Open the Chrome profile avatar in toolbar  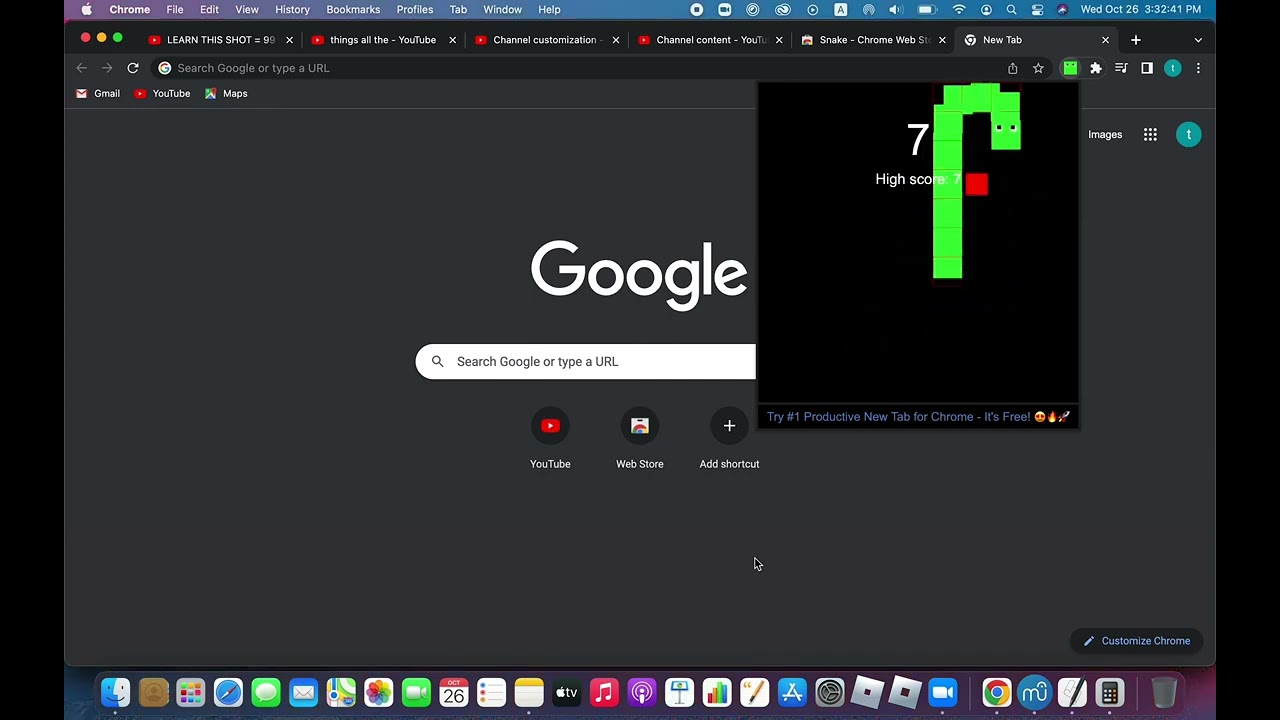pyautogui.click(x=1172, y=68)
